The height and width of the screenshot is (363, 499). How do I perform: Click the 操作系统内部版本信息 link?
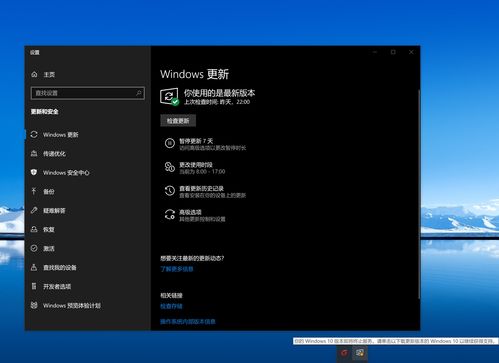pyautogui.click(x=188, y=322)
